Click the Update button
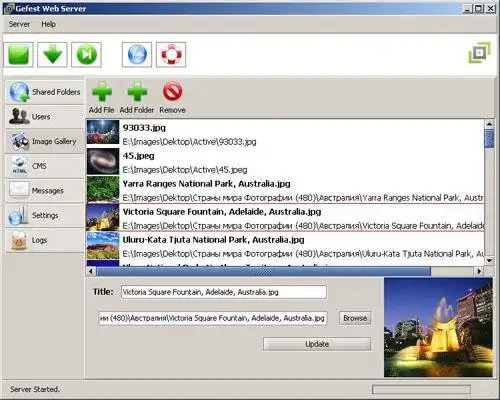The height and width of the screenshot is (400, 500). tap(317, 344)
